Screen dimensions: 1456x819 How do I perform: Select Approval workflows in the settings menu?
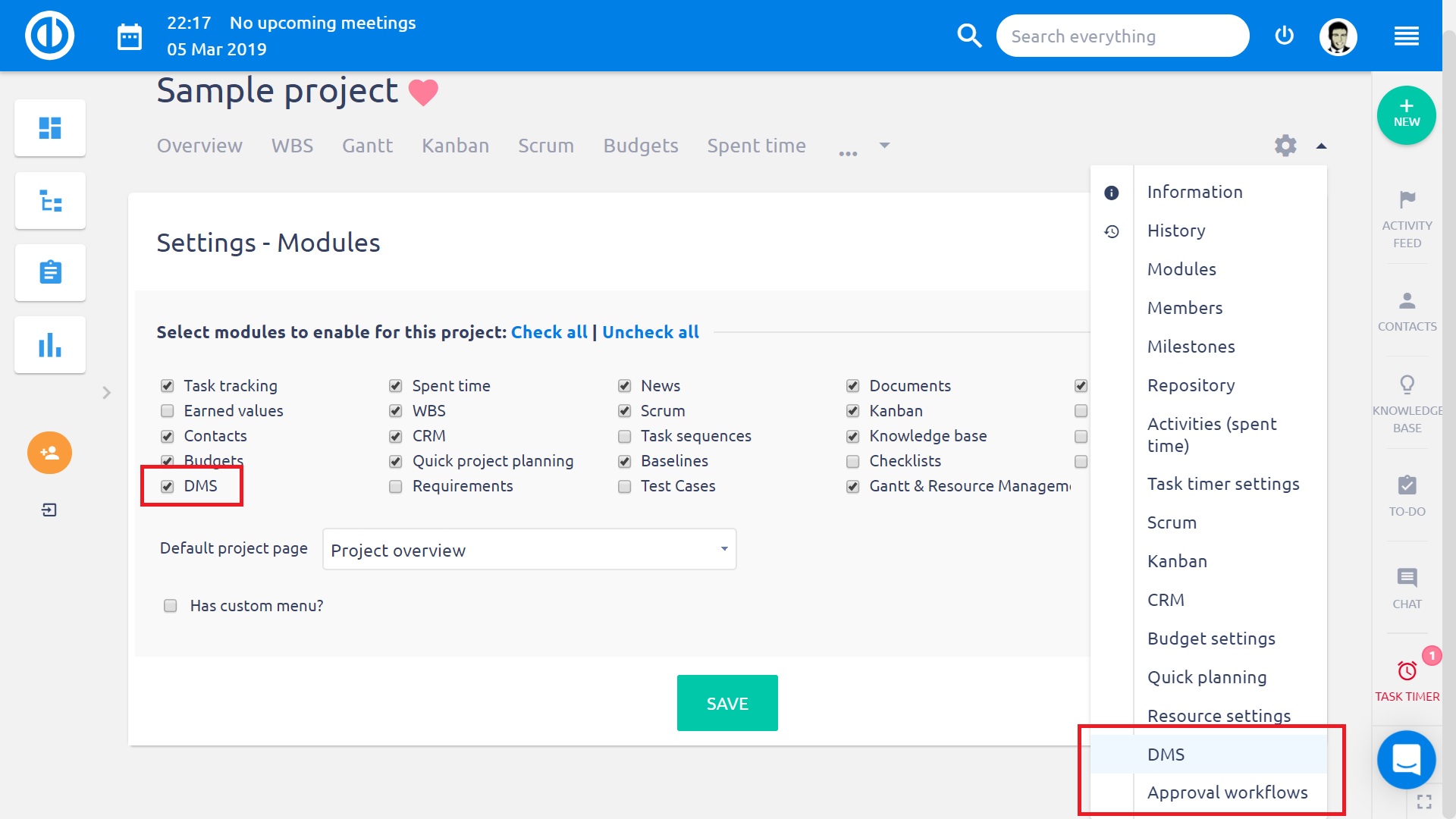(x=1227, y=792)
